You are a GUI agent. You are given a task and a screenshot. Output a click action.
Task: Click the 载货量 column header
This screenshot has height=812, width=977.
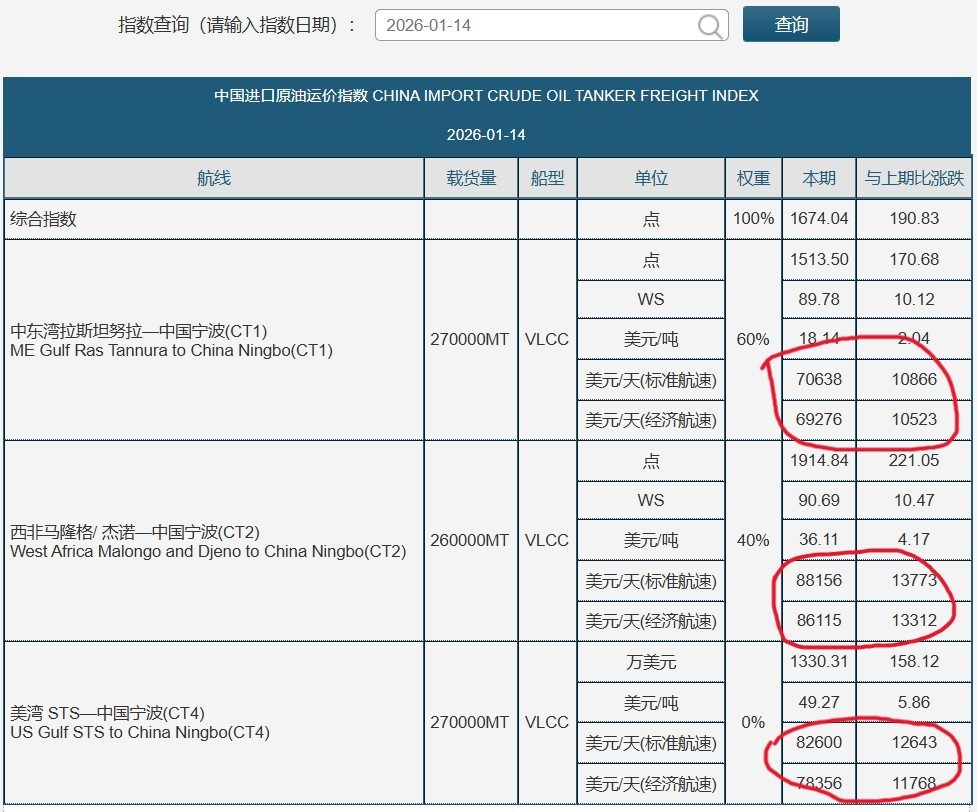(x=470, y=178)
